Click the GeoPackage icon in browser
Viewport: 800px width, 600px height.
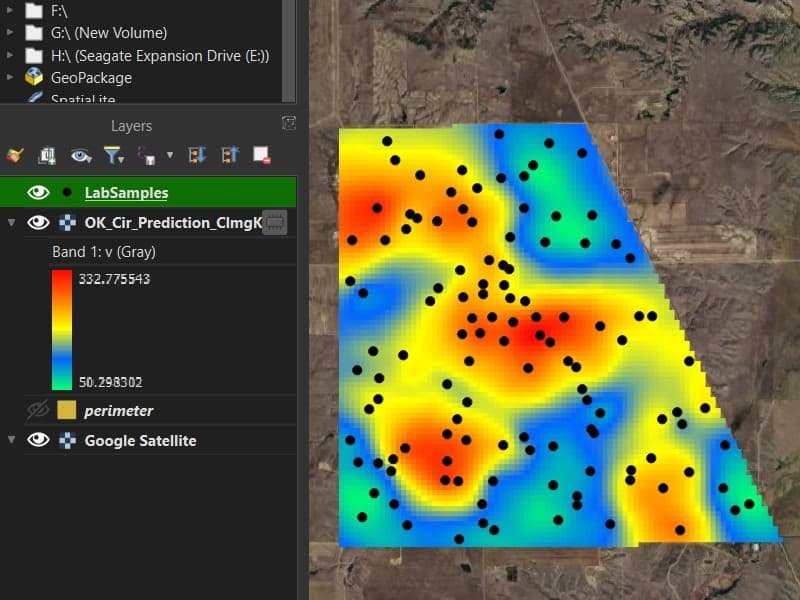[x=34, y=77]
